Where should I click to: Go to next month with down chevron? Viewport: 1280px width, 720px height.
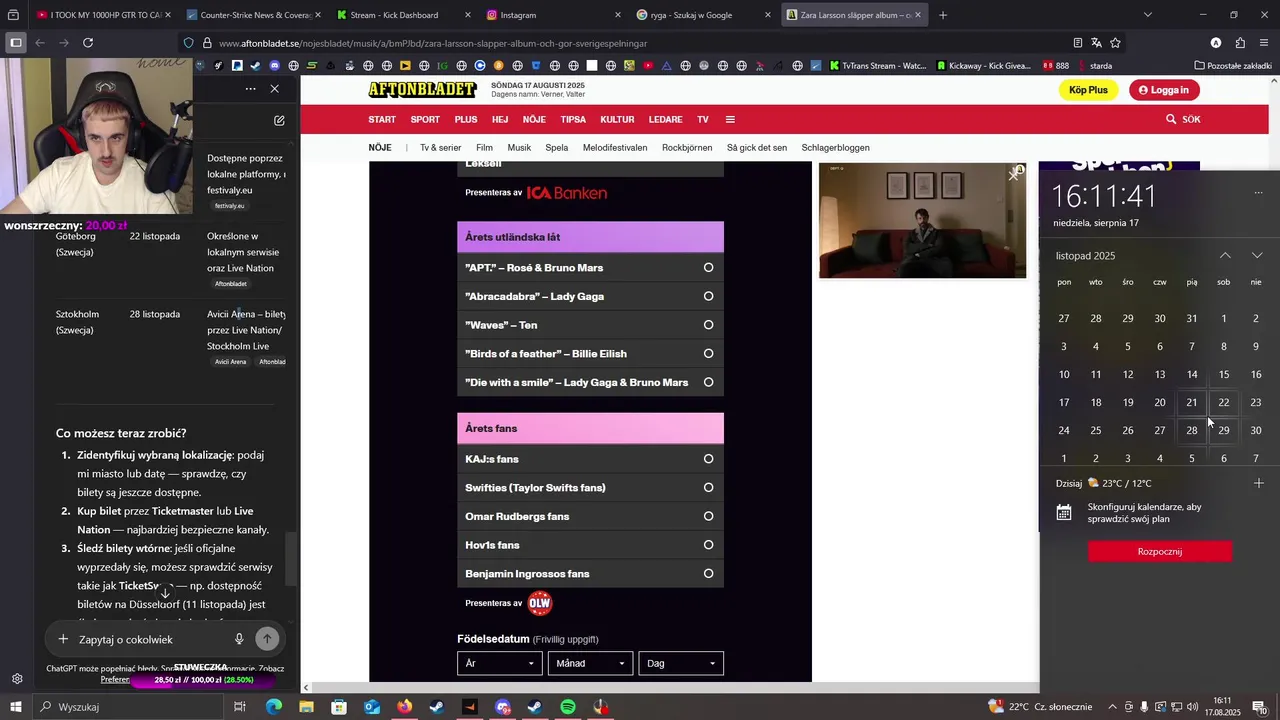1257,256
